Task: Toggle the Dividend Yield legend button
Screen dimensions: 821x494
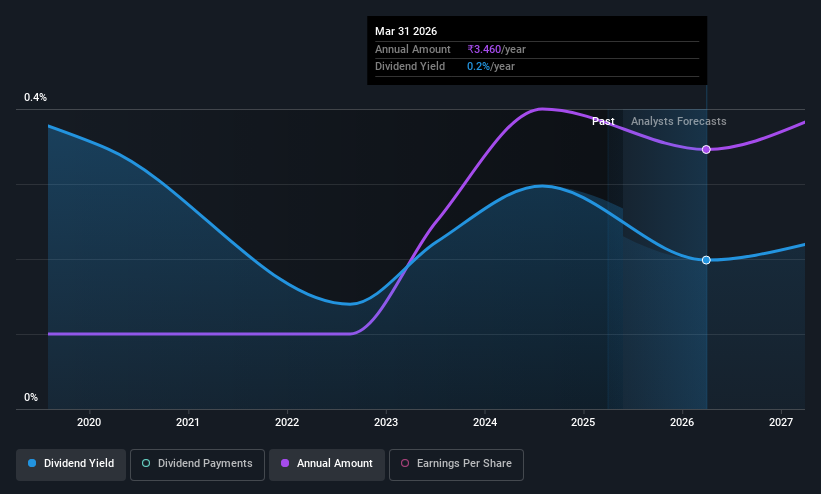Action: click(71, 464)
